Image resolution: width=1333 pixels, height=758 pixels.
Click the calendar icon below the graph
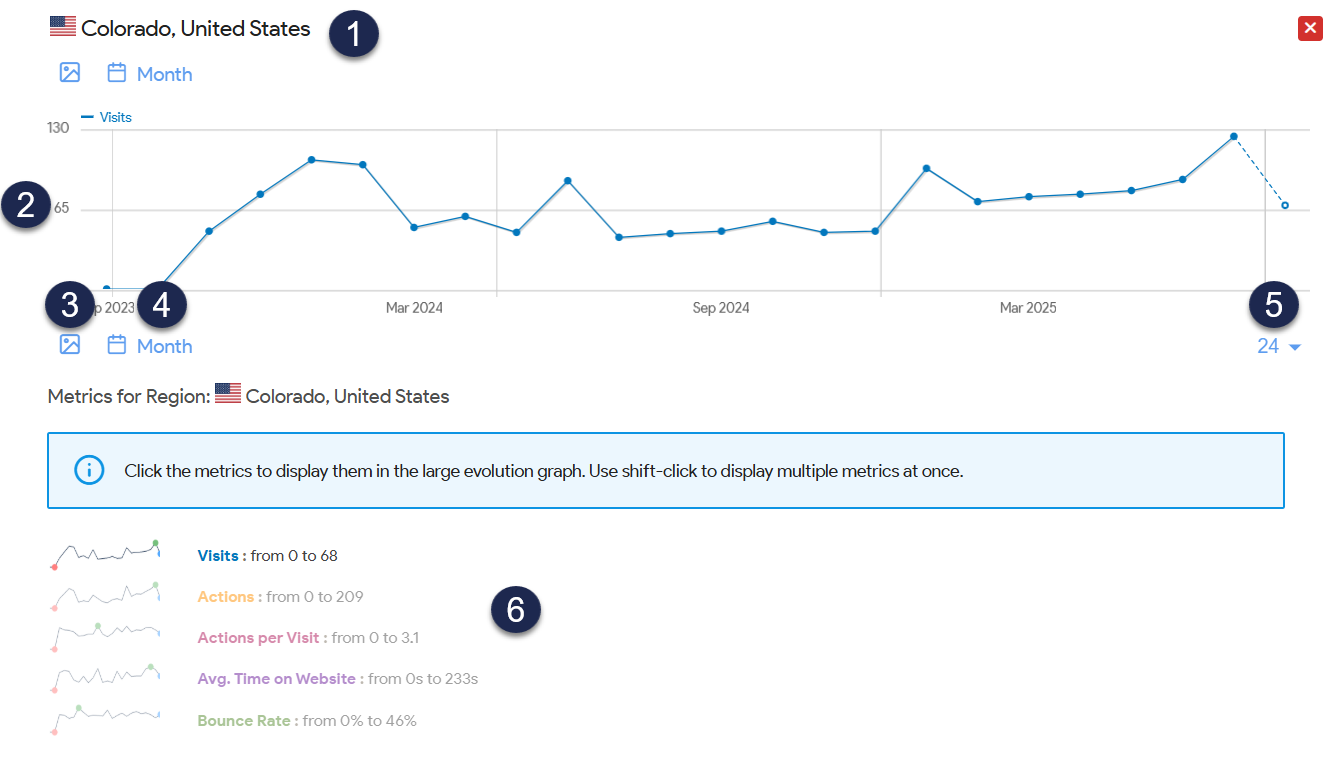(x=117, y=345)
